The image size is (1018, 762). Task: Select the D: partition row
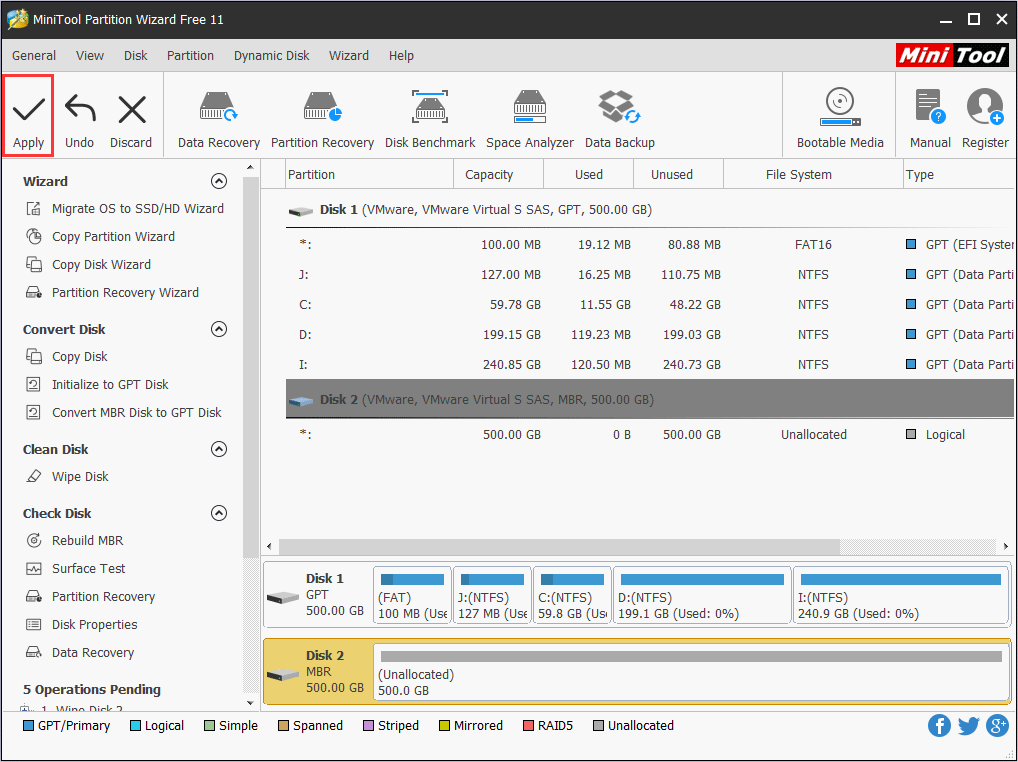pos(649,334)
